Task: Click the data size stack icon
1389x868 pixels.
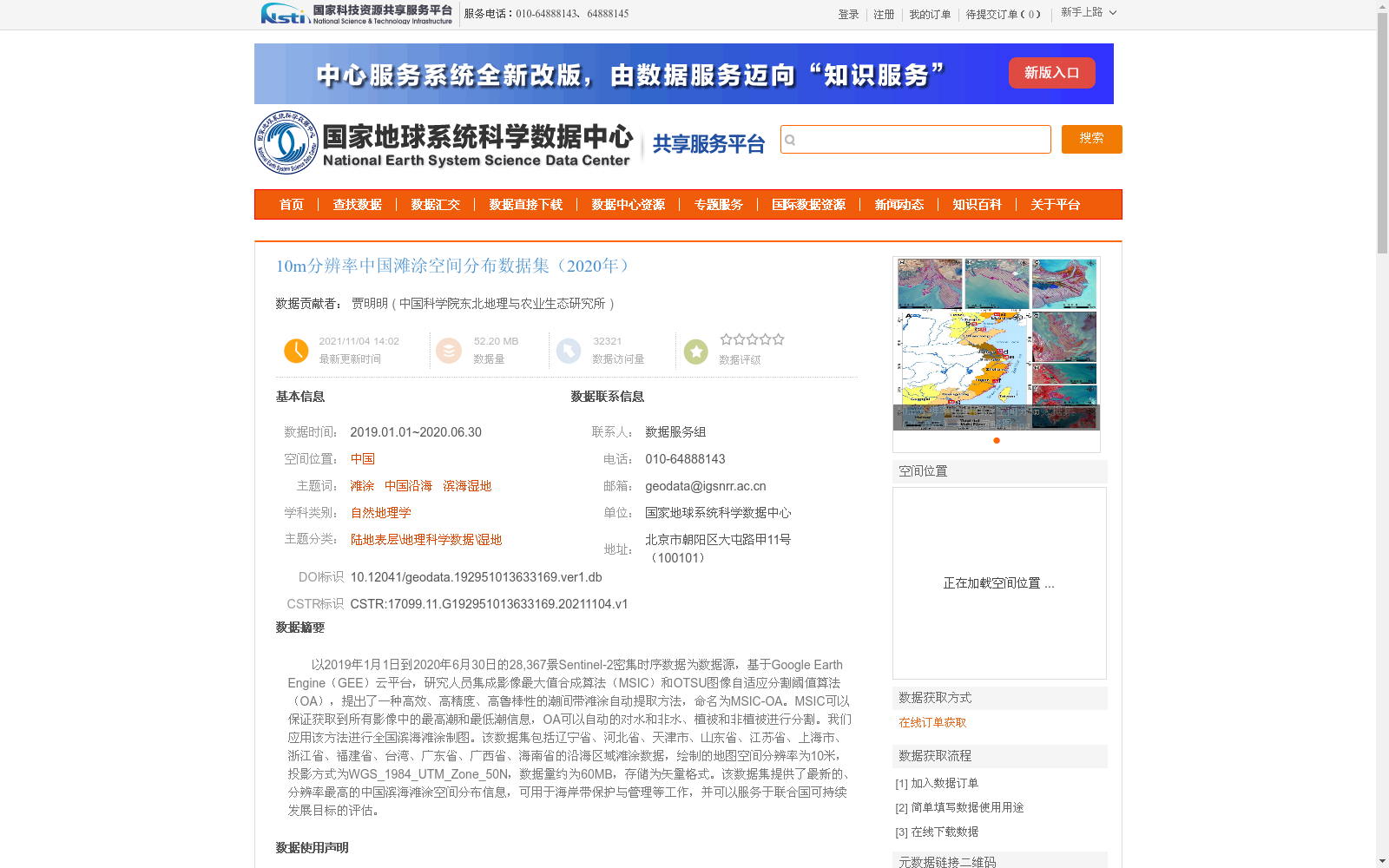Action: pos(449,351)
